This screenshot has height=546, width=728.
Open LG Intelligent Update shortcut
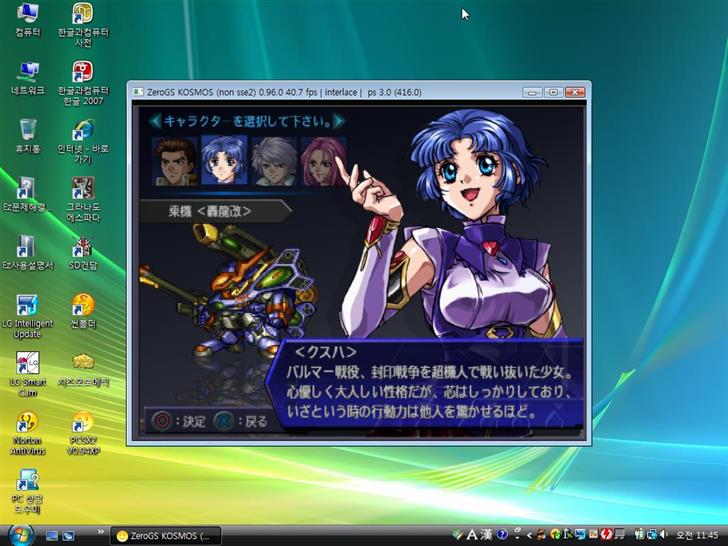(27, 317)
